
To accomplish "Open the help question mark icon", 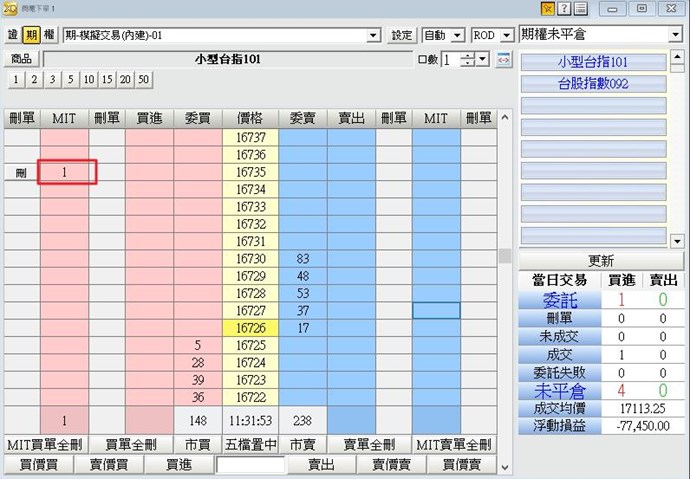I will 564,9.
